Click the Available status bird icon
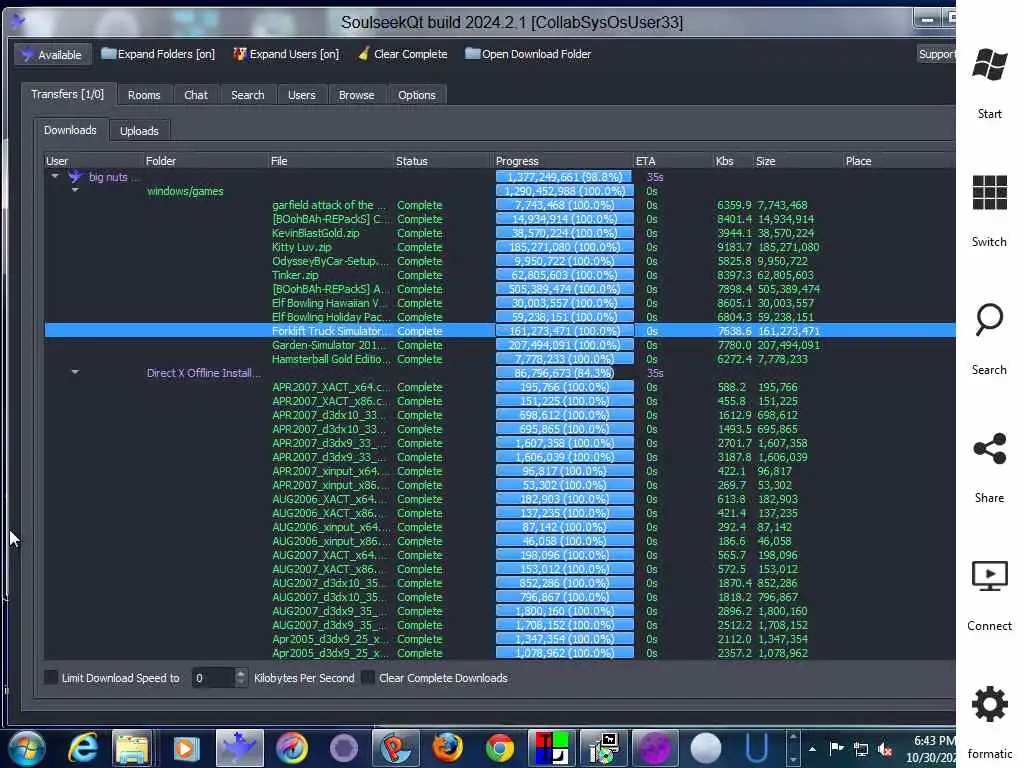Screen dimensions: 1024x768 27,55
